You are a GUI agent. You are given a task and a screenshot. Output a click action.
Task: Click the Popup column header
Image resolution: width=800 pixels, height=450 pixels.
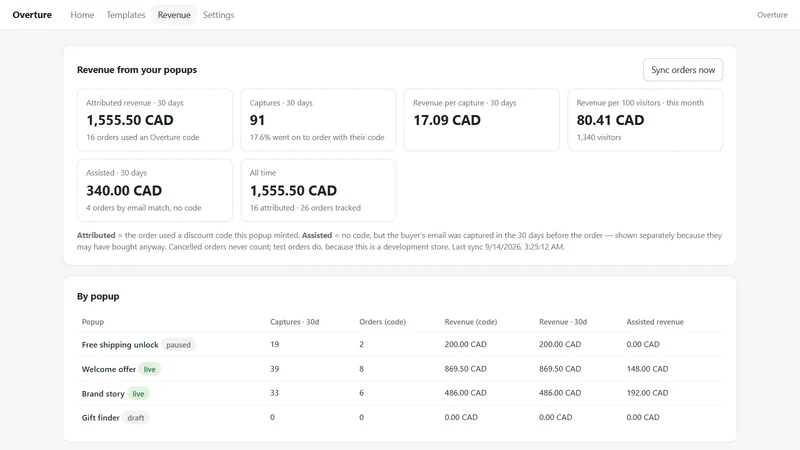(x=93, y=322)
